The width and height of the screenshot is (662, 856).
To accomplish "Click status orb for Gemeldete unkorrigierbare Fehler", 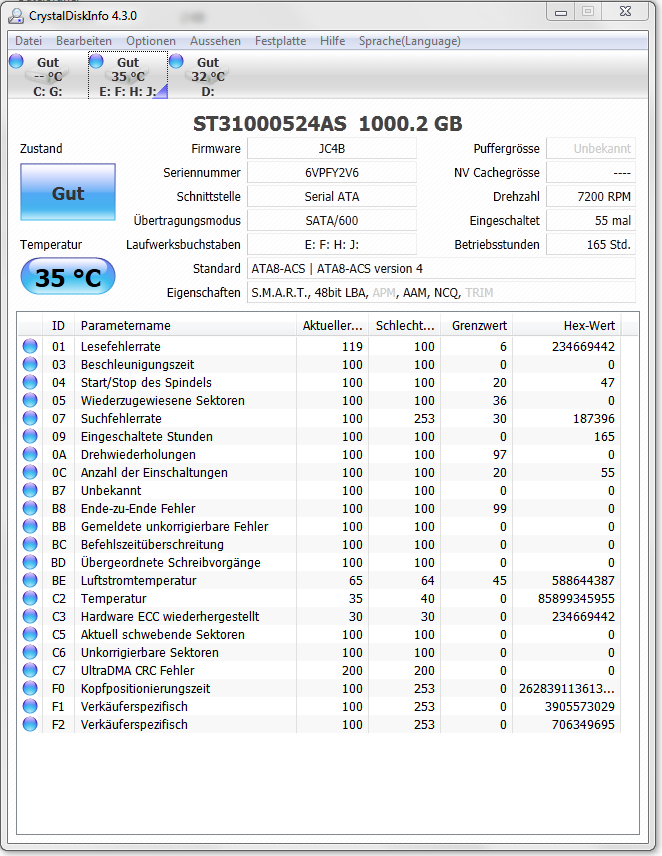I will pos(30,526).
